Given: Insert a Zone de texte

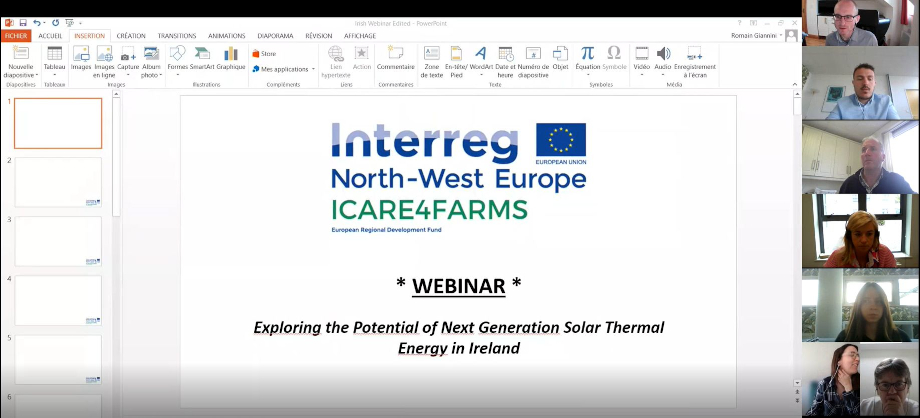Looking at the screenshot, I should tap(431, 62).
